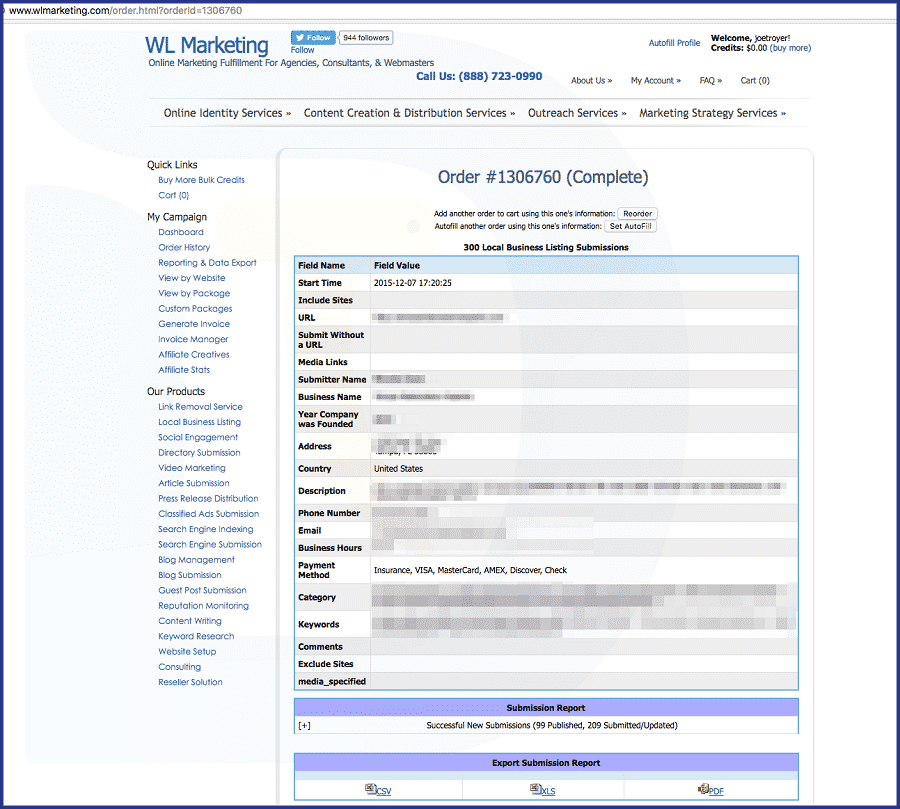Open Article Submission product

194,483
